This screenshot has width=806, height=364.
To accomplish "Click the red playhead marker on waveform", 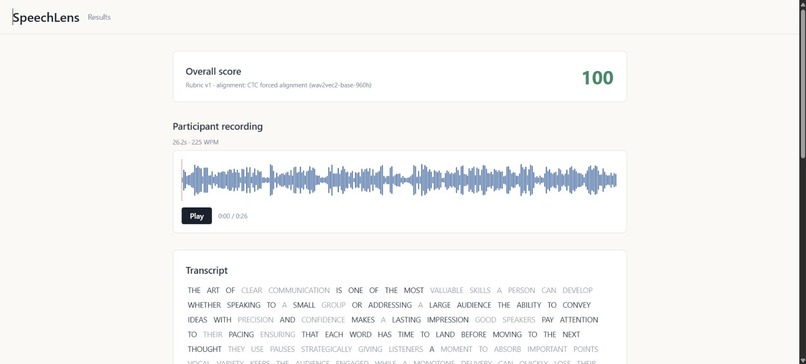I will [x=182, y=180].
